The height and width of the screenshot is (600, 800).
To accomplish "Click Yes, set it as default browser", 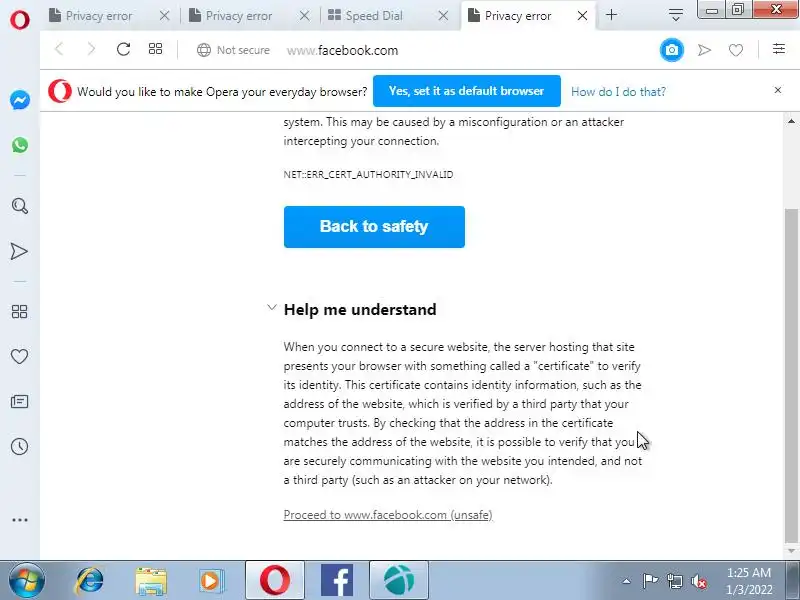I will tap(466, 91).
